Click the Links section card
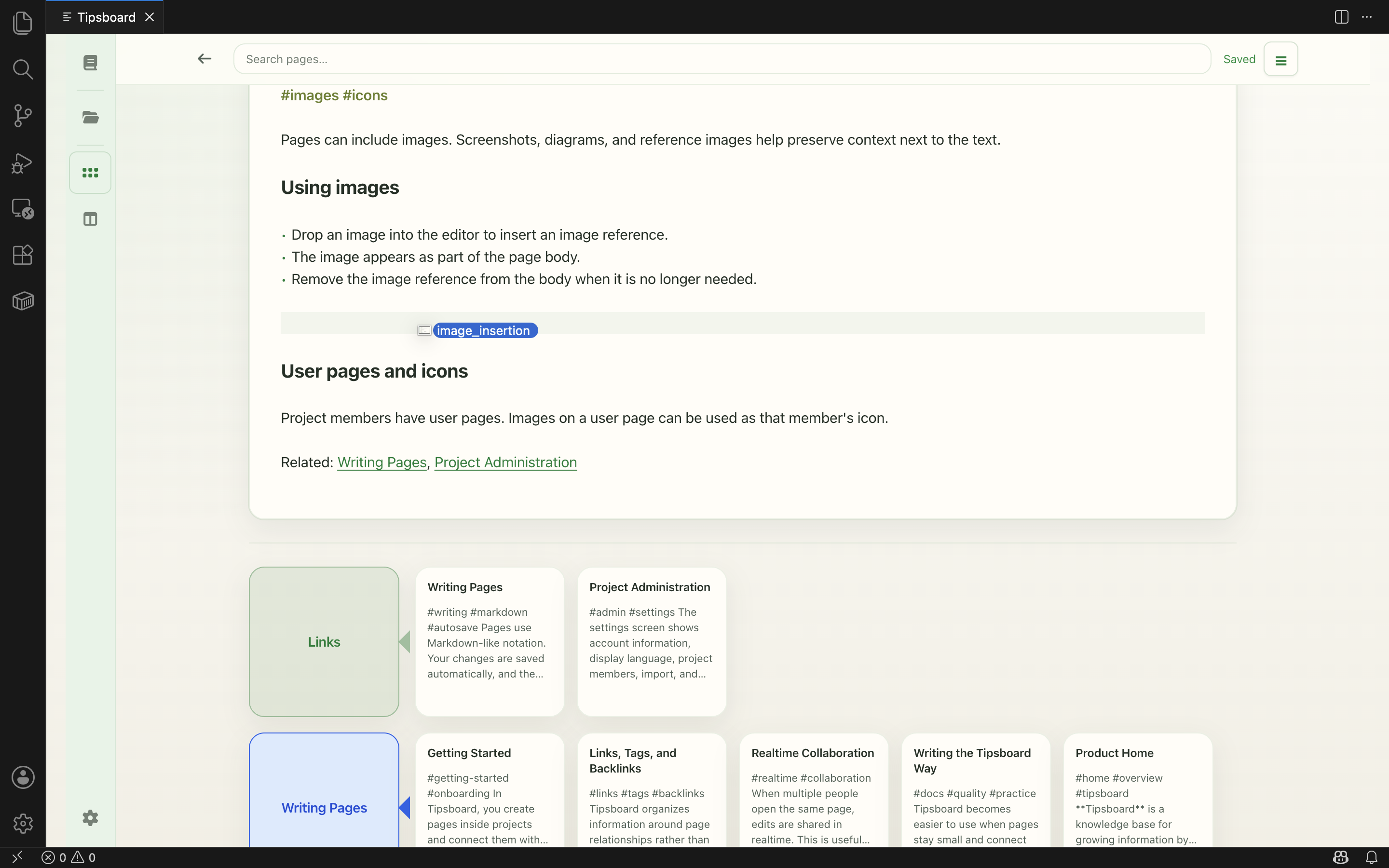1389x868 pixels. click(324, 642)
